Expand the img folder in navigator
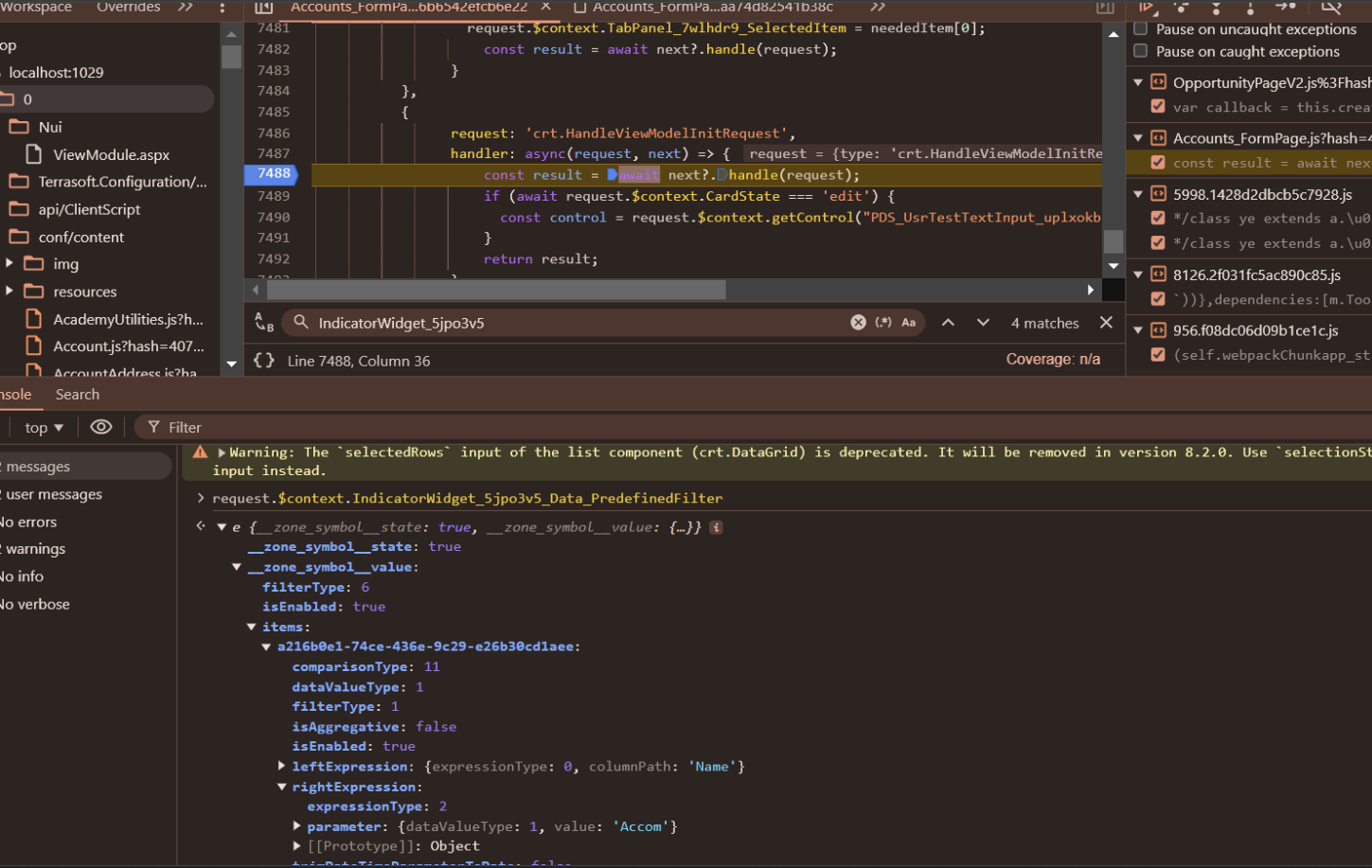Image resolution: width=1372 pixels, height=868 pixels. pos(9,264)
